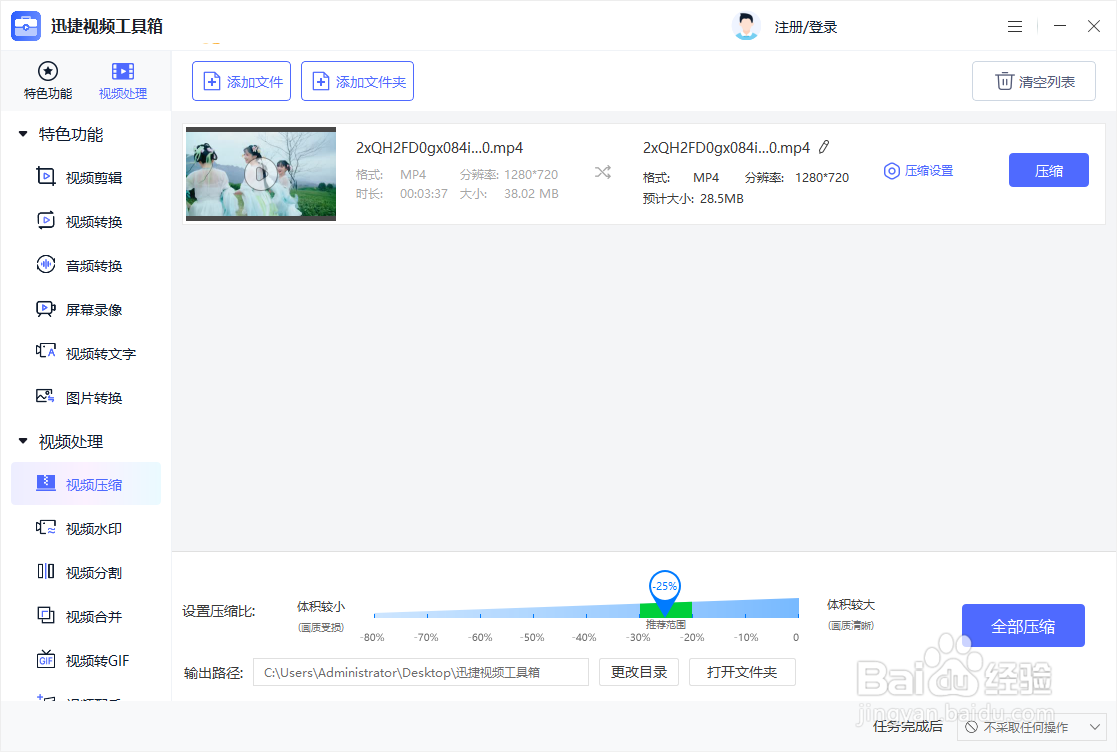Click the 压缩 compress button
1117x752 pixels.
click(1048, 170)
